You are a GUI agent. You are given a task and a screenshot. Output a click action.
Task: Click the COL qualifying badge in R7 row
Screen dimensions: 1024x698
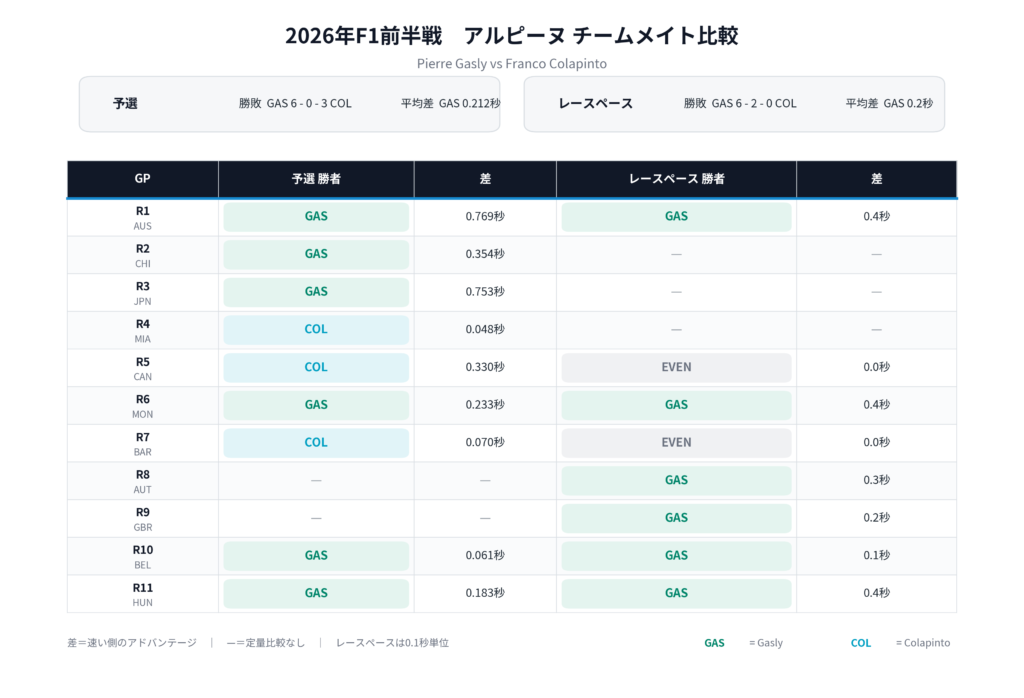316,443
